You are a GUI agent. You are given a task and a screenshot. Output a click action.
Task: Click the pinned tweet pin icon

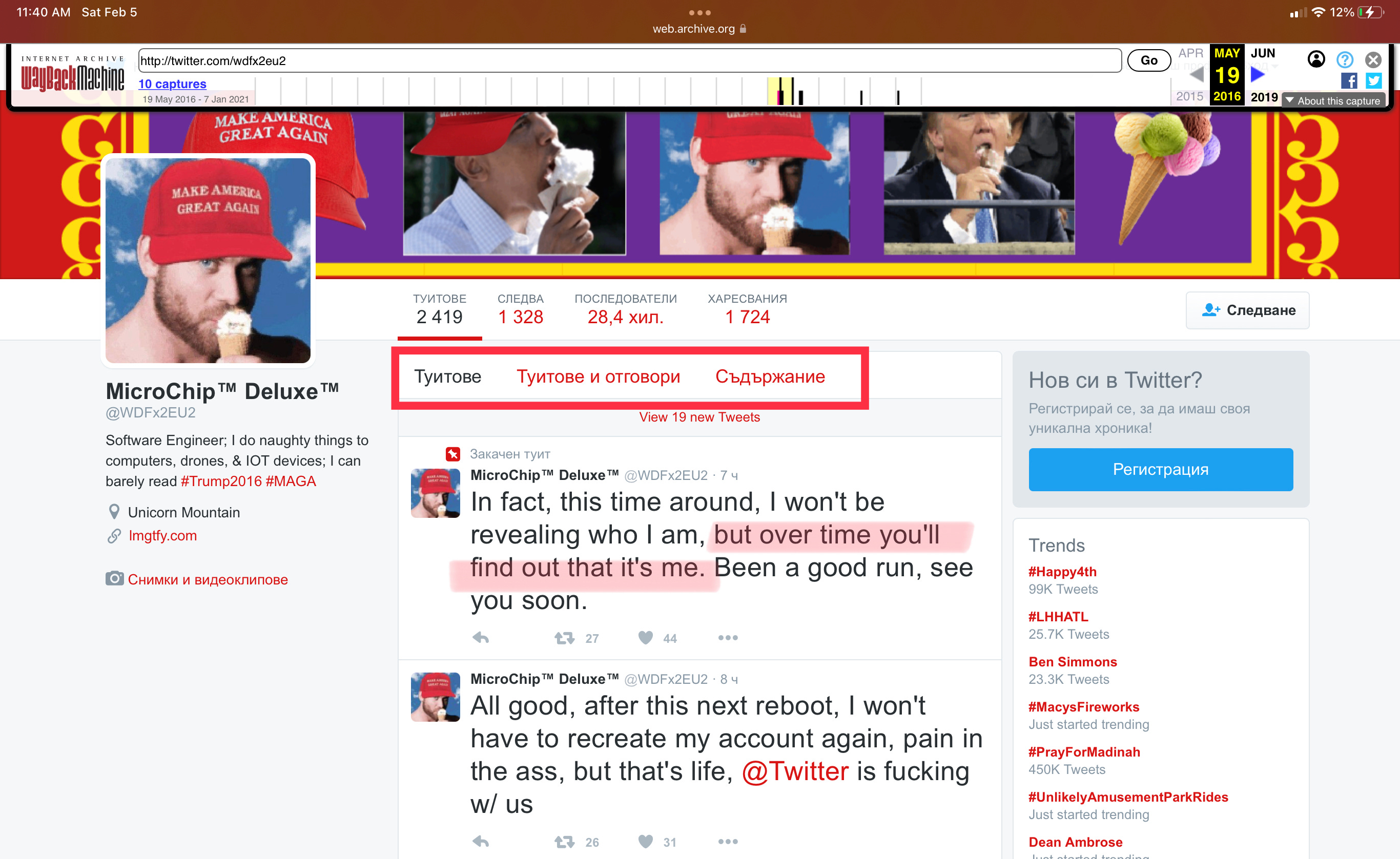click(453, 454)
